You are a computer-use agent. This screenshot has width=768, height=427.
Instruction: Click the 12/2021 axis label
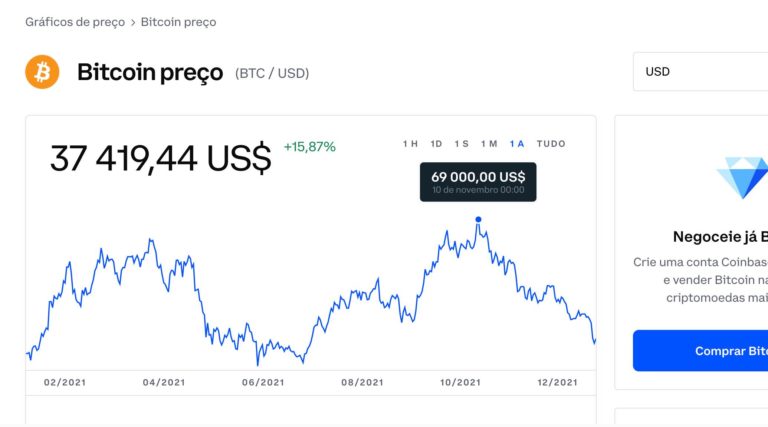[557, 382]
